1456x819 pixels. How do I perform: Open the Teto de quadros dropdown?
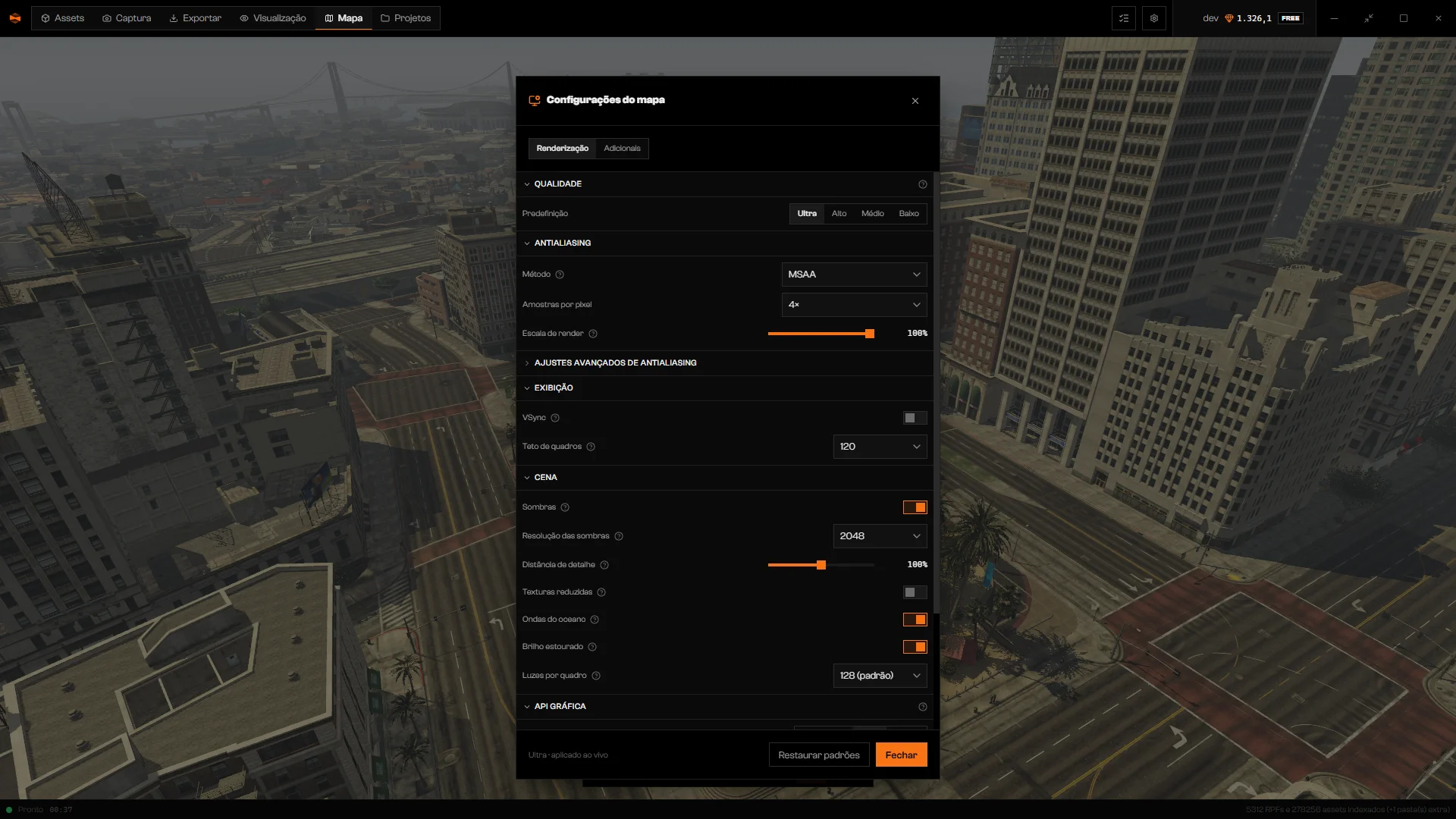[880, 447]
